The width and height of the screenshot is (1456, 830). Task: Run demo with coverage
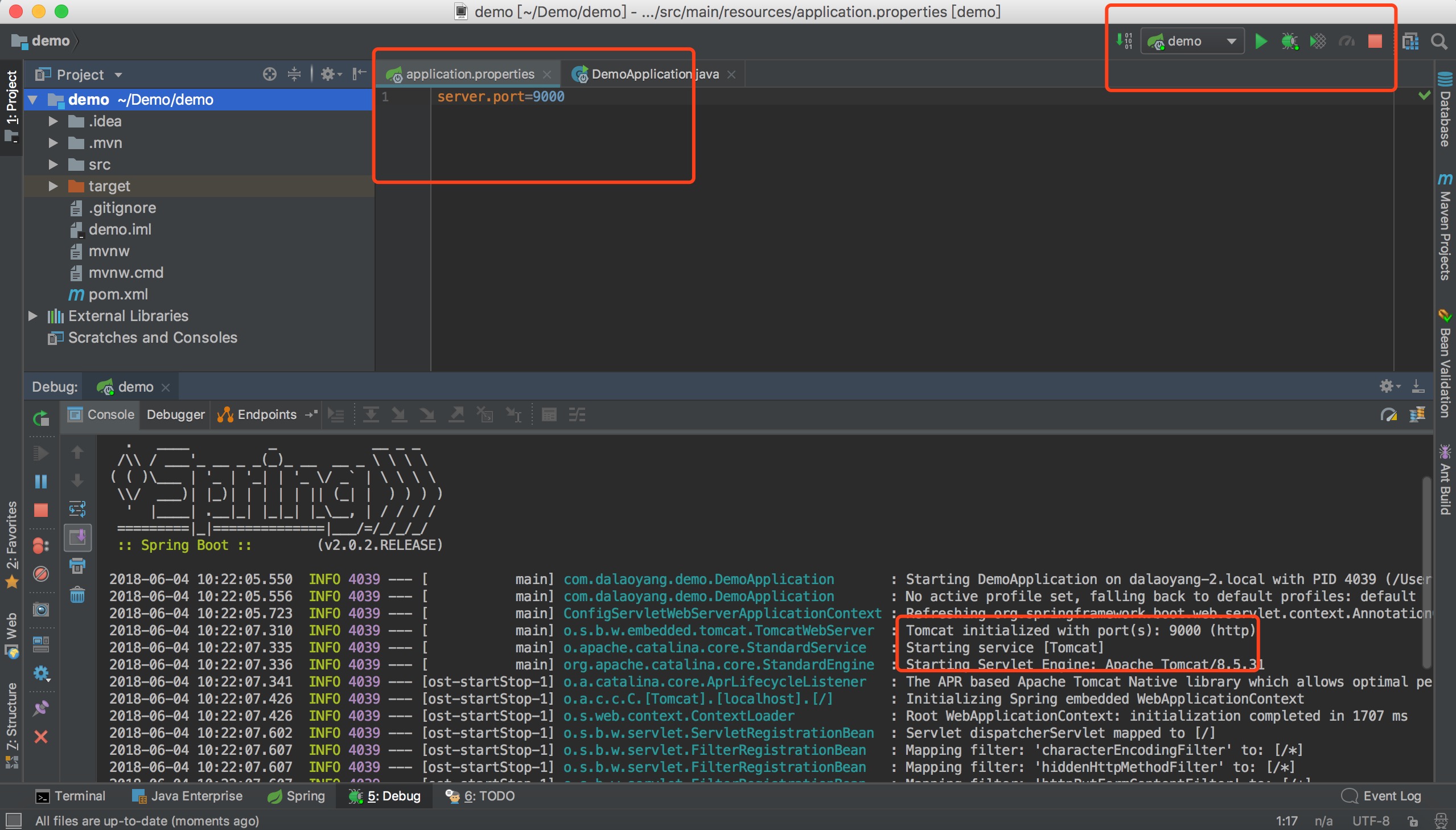tap(1318, 41)
